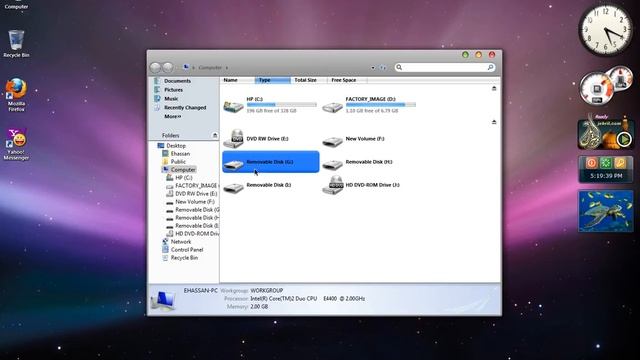Open the address bar history dropdown
640x360 pixels.
tap(373, 68)
